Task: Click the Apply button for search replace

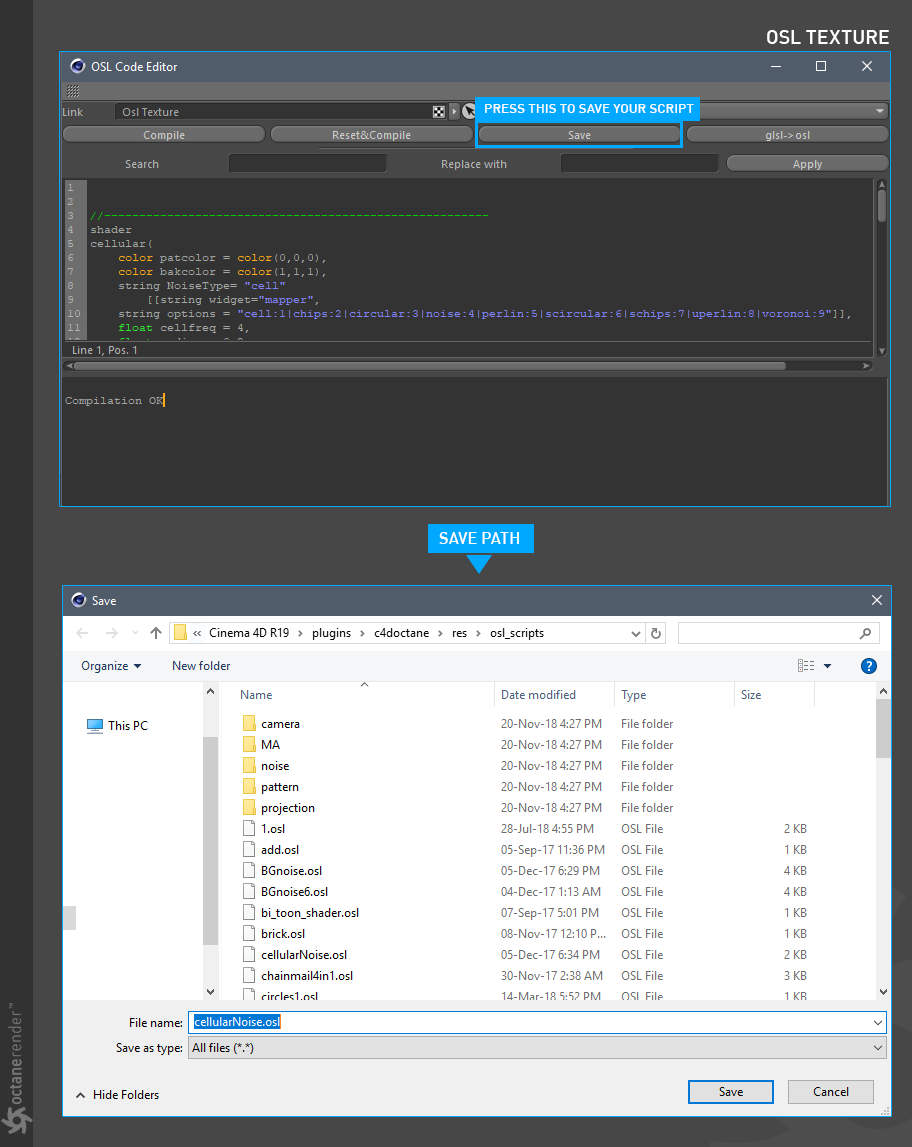Action: coord(807,164)
